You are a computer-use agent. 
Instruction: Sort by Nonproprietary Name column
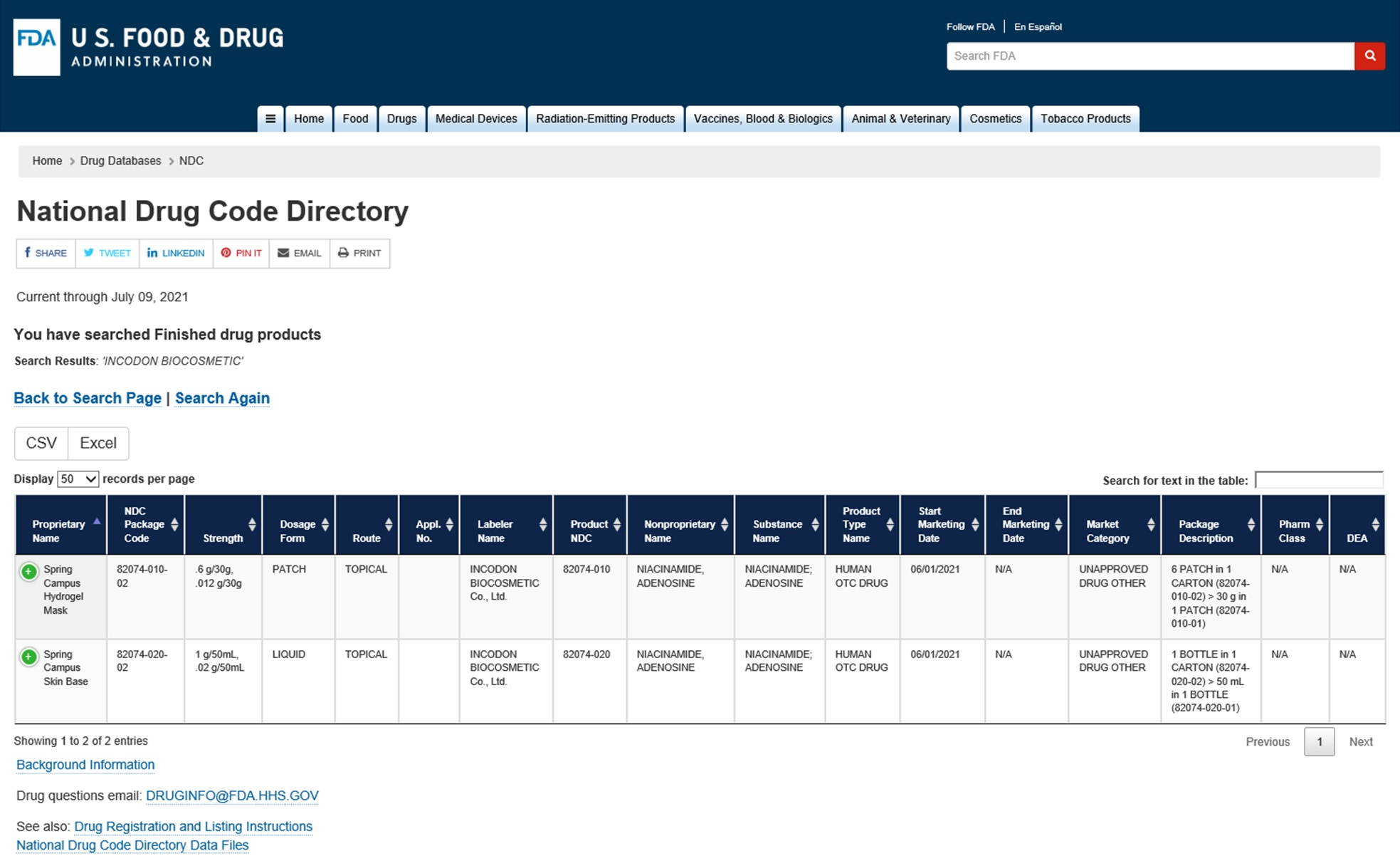680,525
